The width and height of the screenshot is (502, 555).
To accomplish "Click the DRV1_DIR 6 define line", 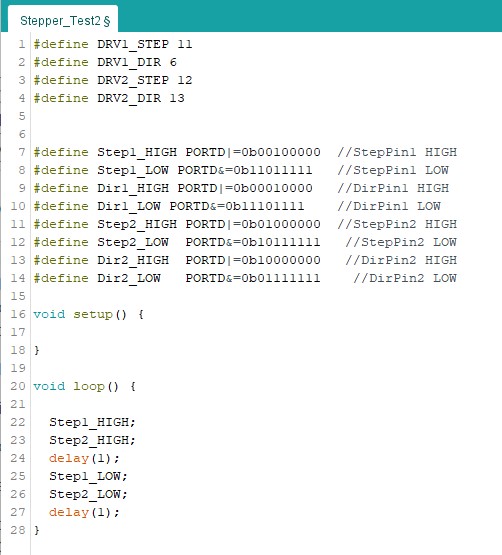I will [x=105, y=62].
